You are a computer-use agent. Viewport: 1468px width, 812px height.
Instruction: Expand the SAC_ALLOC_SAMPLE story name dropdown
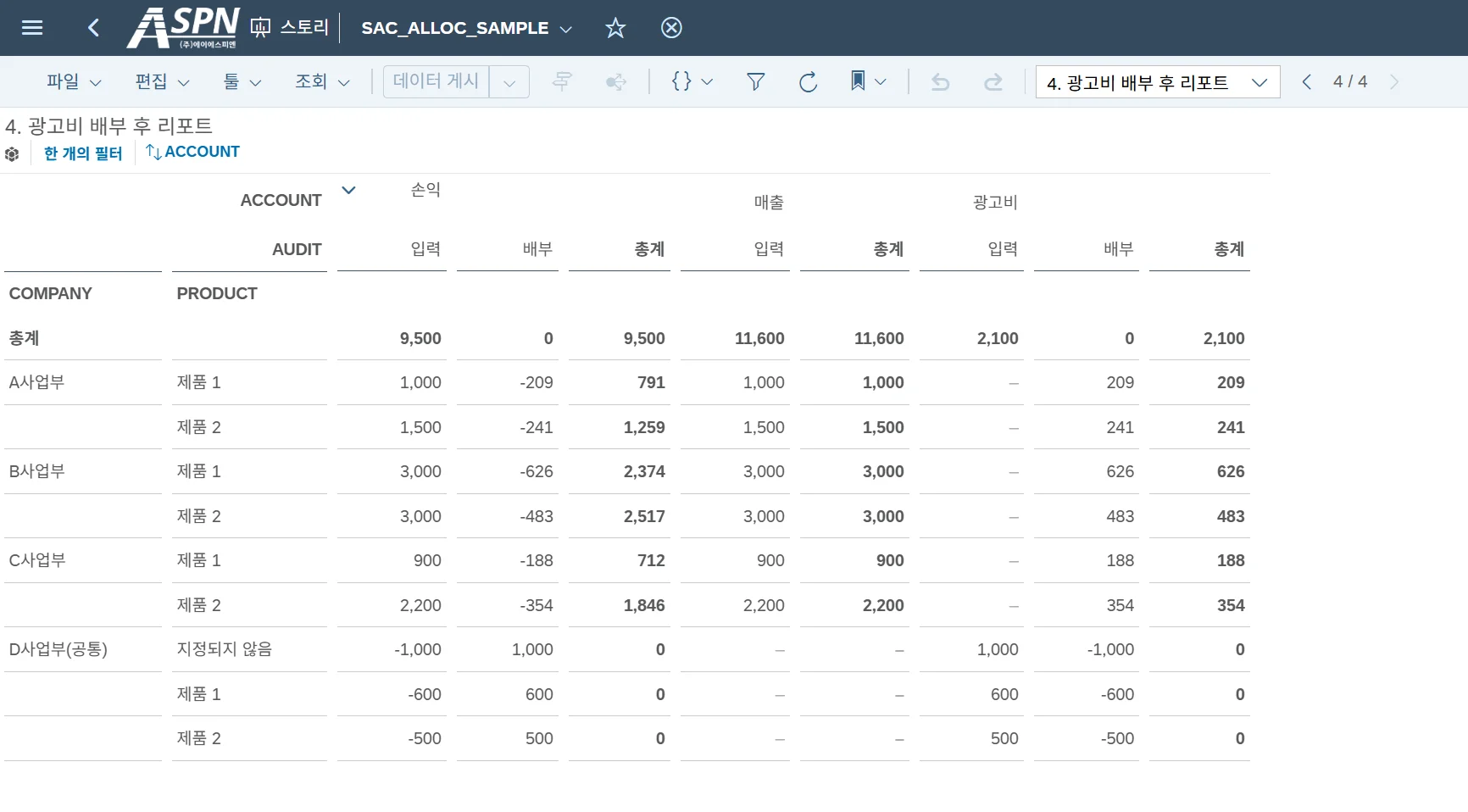[x=566, y=29]
